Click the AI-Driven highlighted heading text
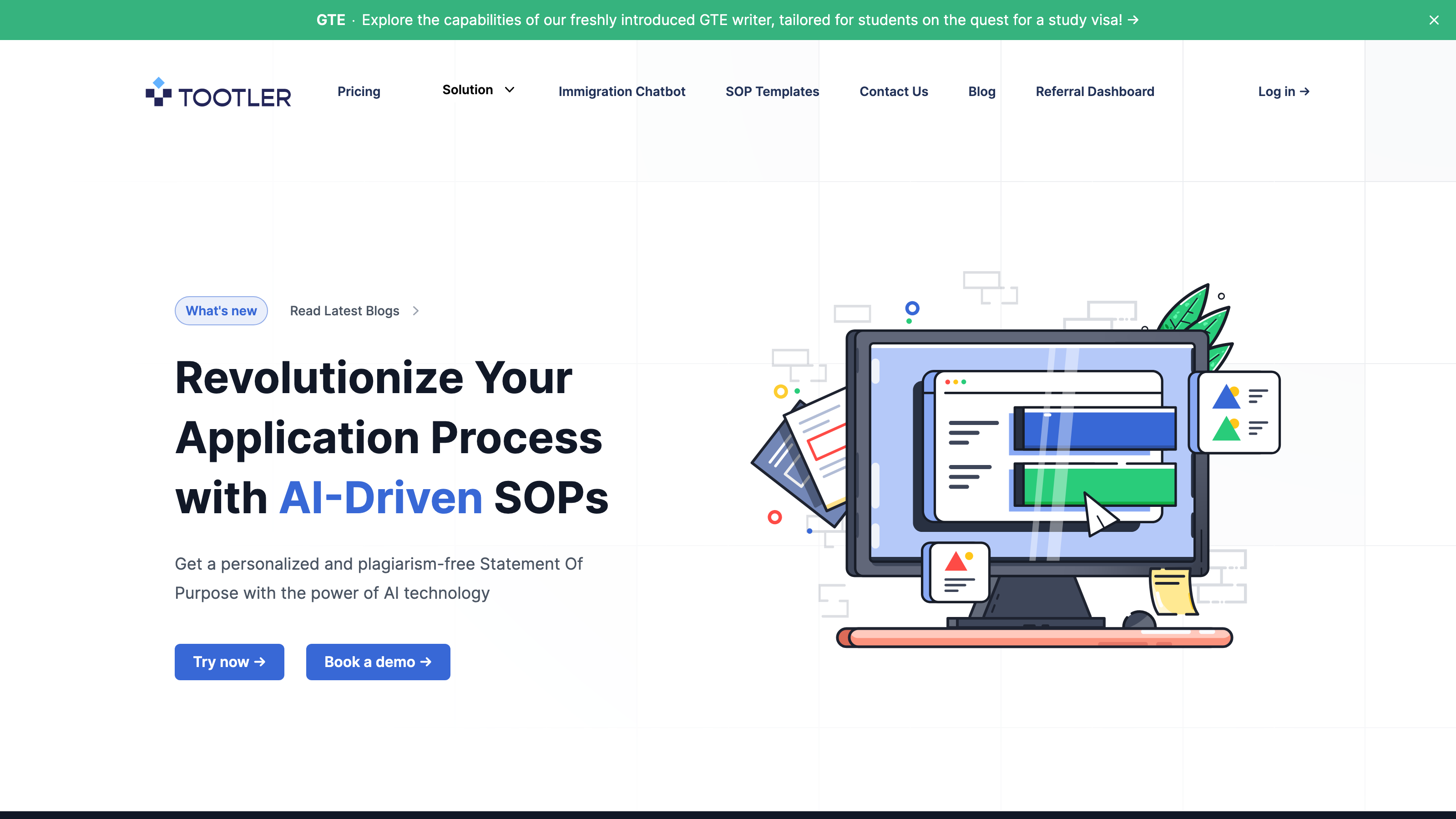The height and width of the screenshot is (819, 1456). pos(381,498)
